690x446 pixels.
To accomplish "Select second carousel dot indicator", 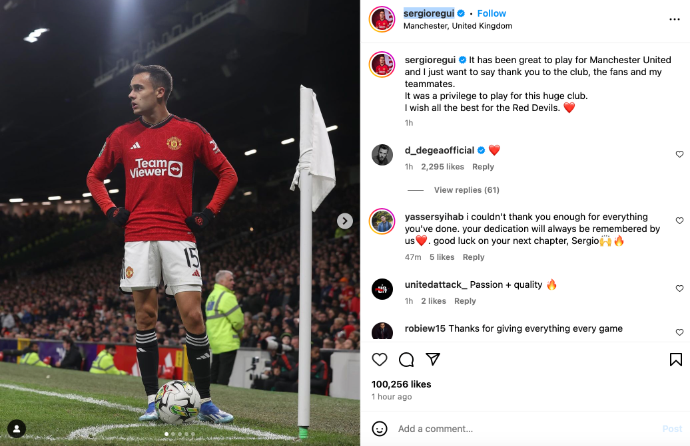I will point(173,434).
